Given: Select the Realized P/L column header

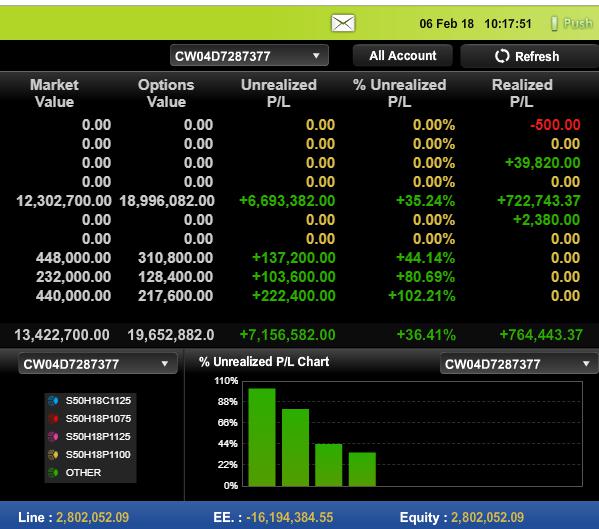Looking at the screenshot, I should 522,93.
